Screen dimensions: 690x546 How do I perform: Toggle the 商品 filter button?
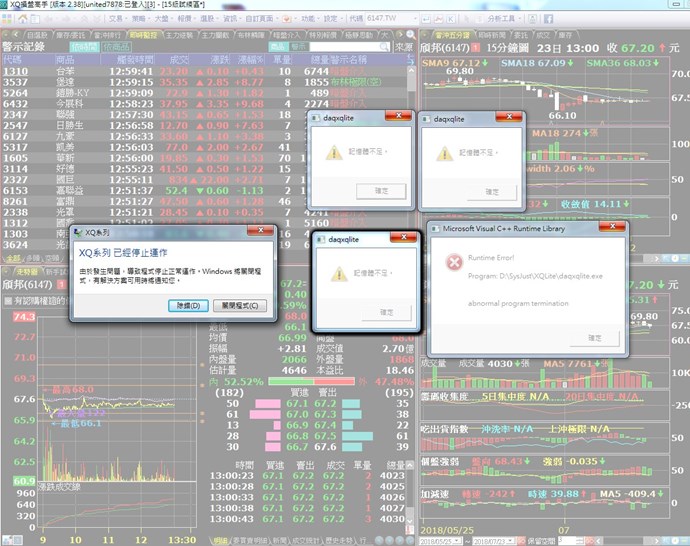click(278, 47)
